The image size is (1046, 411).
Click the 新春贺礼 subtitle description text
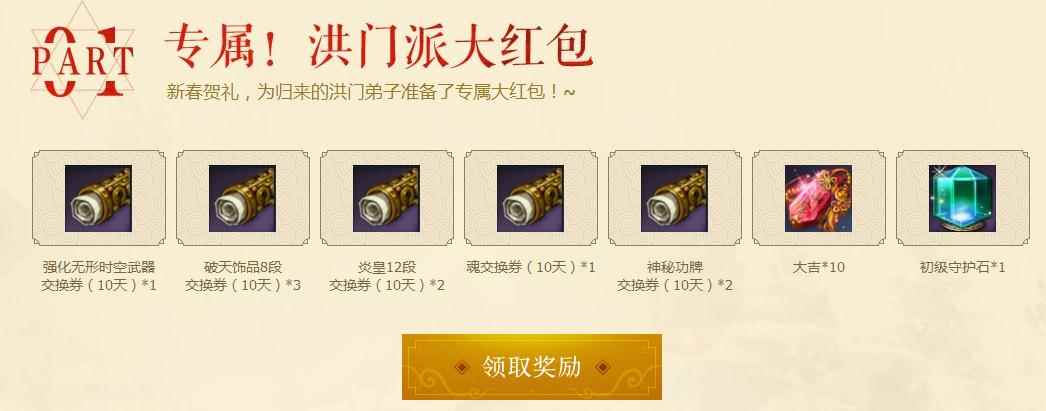click(x=371, y=92)
